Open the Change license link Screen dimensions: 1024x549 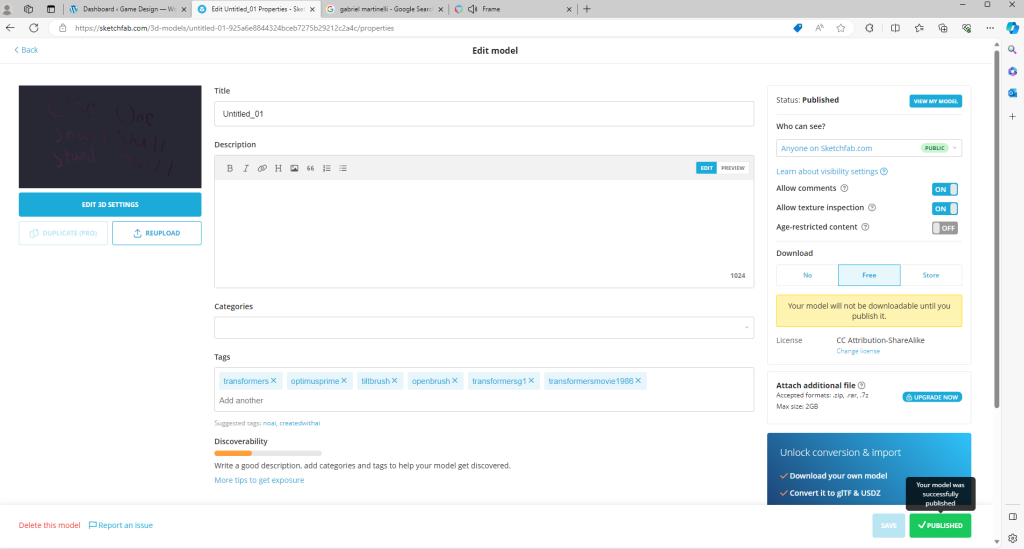(x=858, y=351)
